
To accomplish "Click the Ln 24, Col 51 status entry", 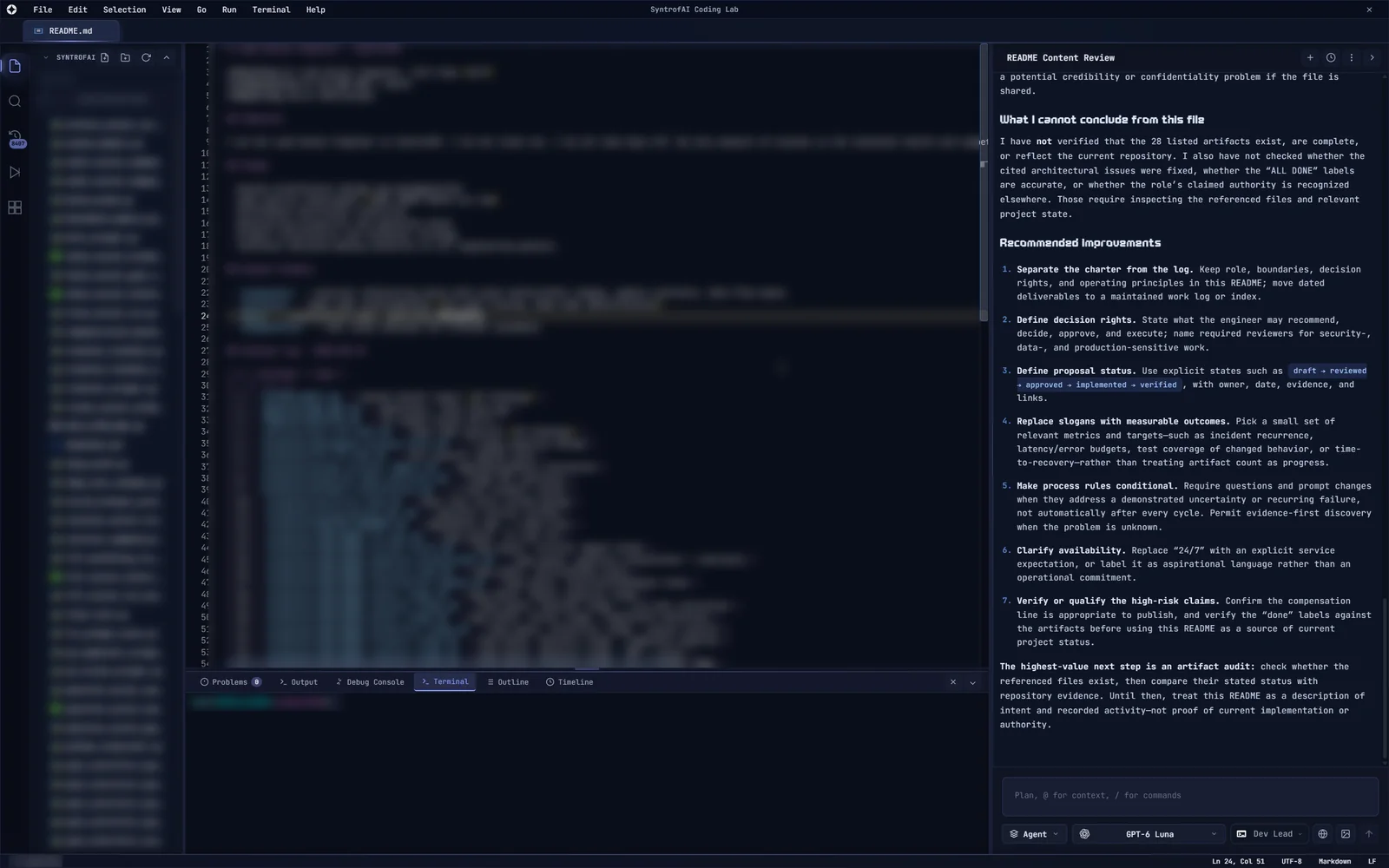I will pos(1238,861).
